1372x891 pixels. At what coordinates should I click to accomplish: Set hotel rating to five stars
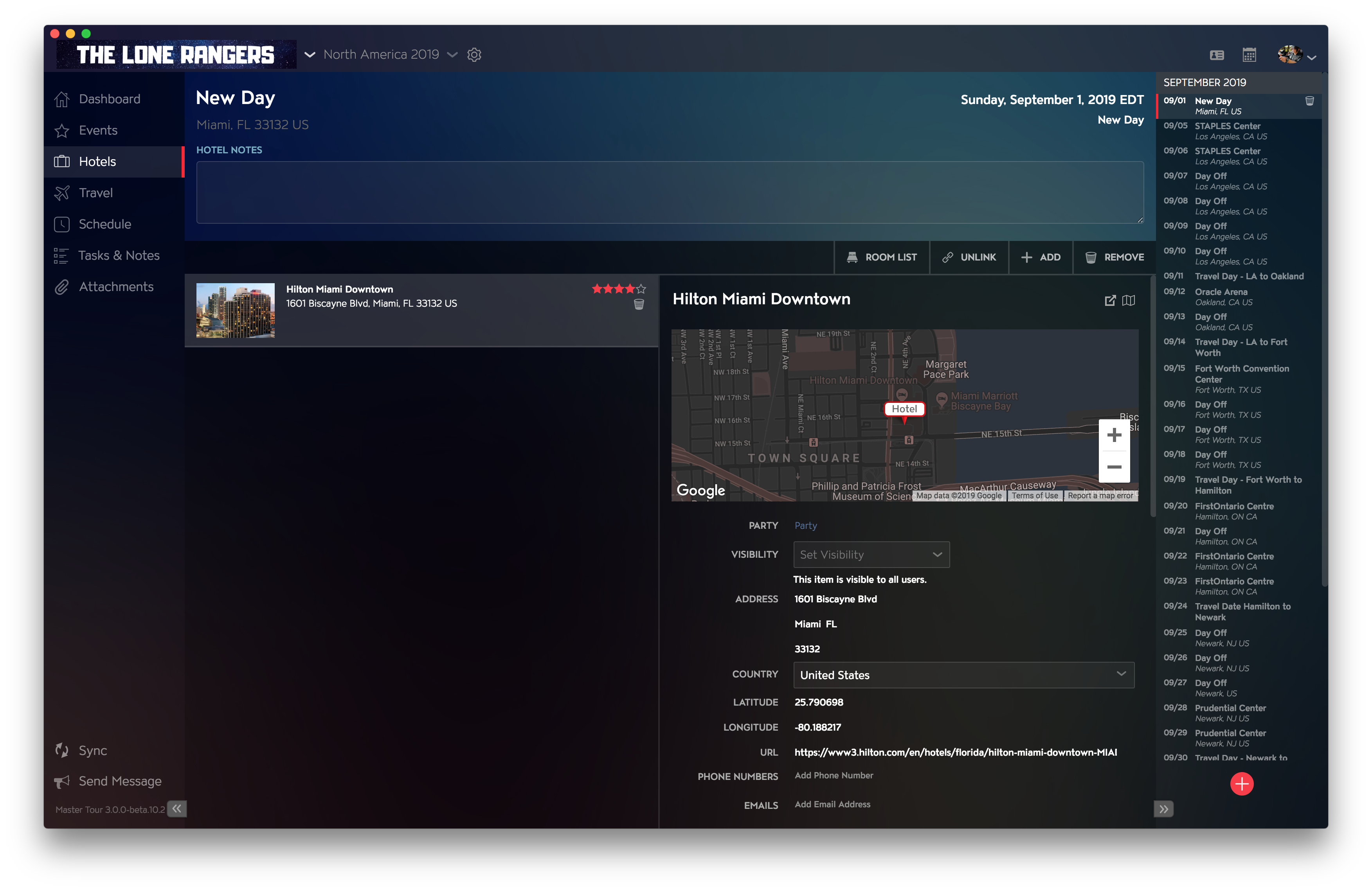[641, 289]
